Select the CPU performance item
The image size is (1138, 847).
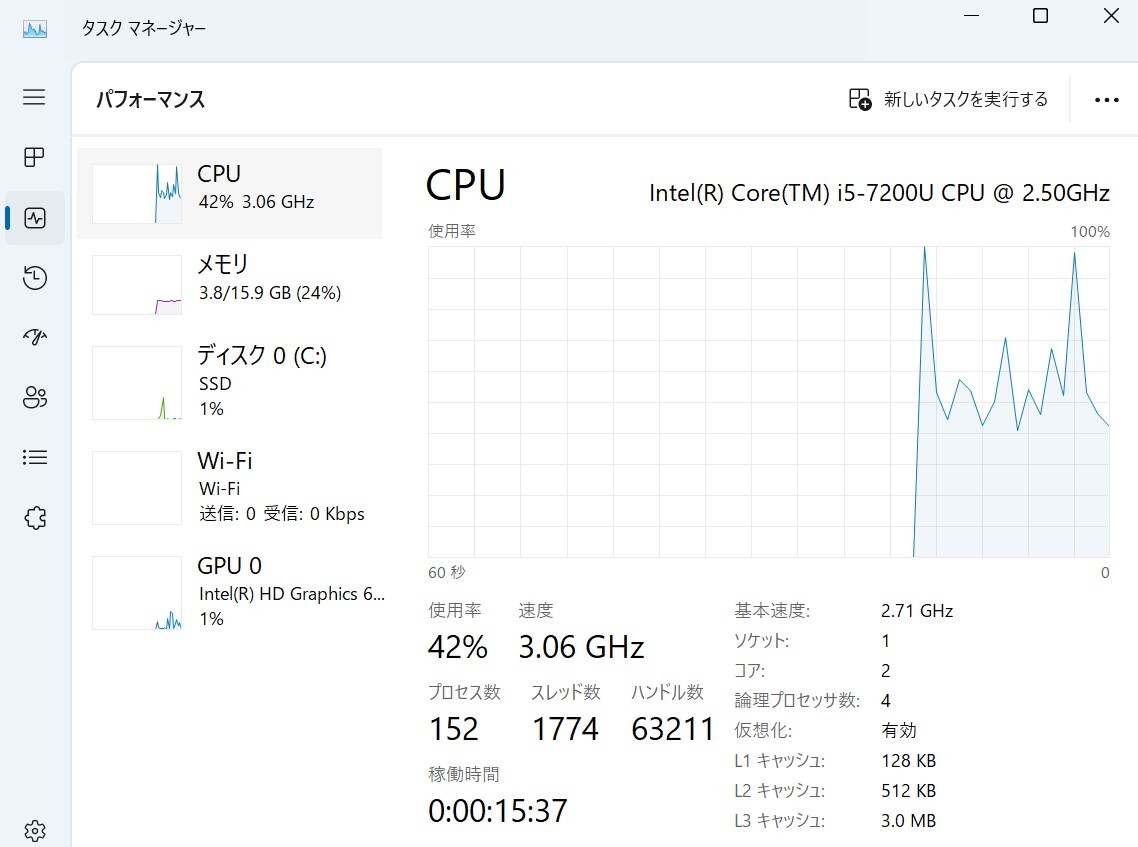pos(230,193)
